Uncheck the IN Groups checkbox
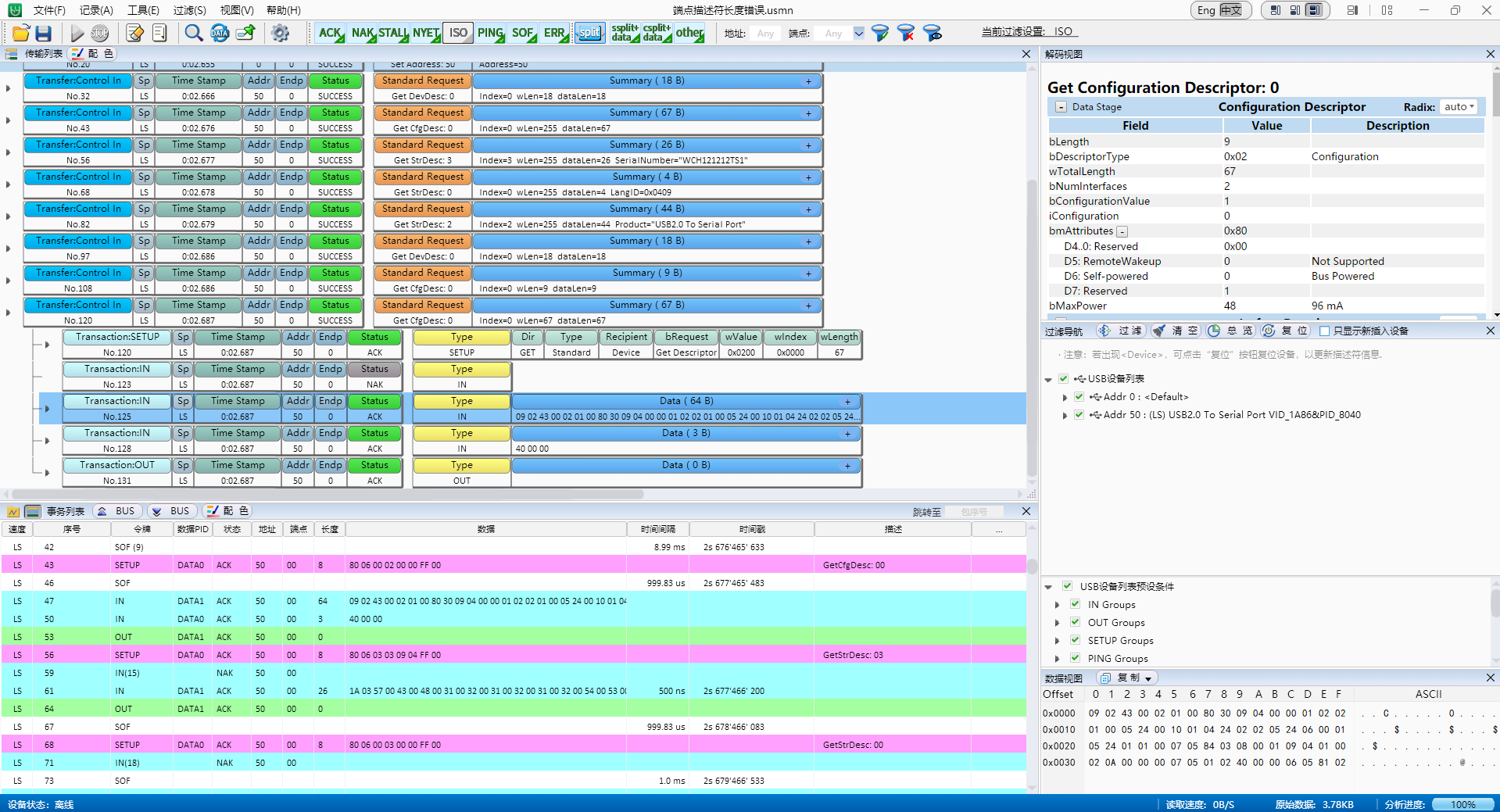1500x812 pixels. point(1075,604)
